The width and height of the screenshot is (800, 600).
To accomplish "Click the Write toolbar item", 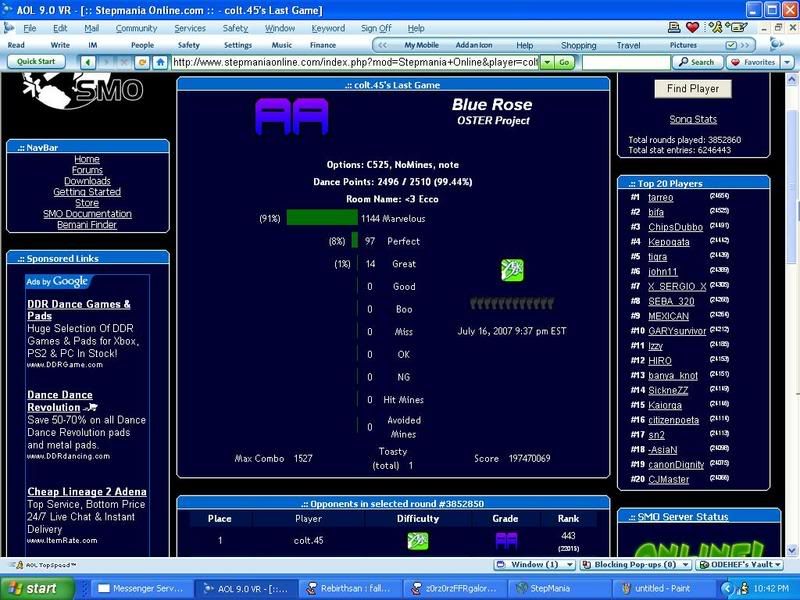I will tap(60, 45).
